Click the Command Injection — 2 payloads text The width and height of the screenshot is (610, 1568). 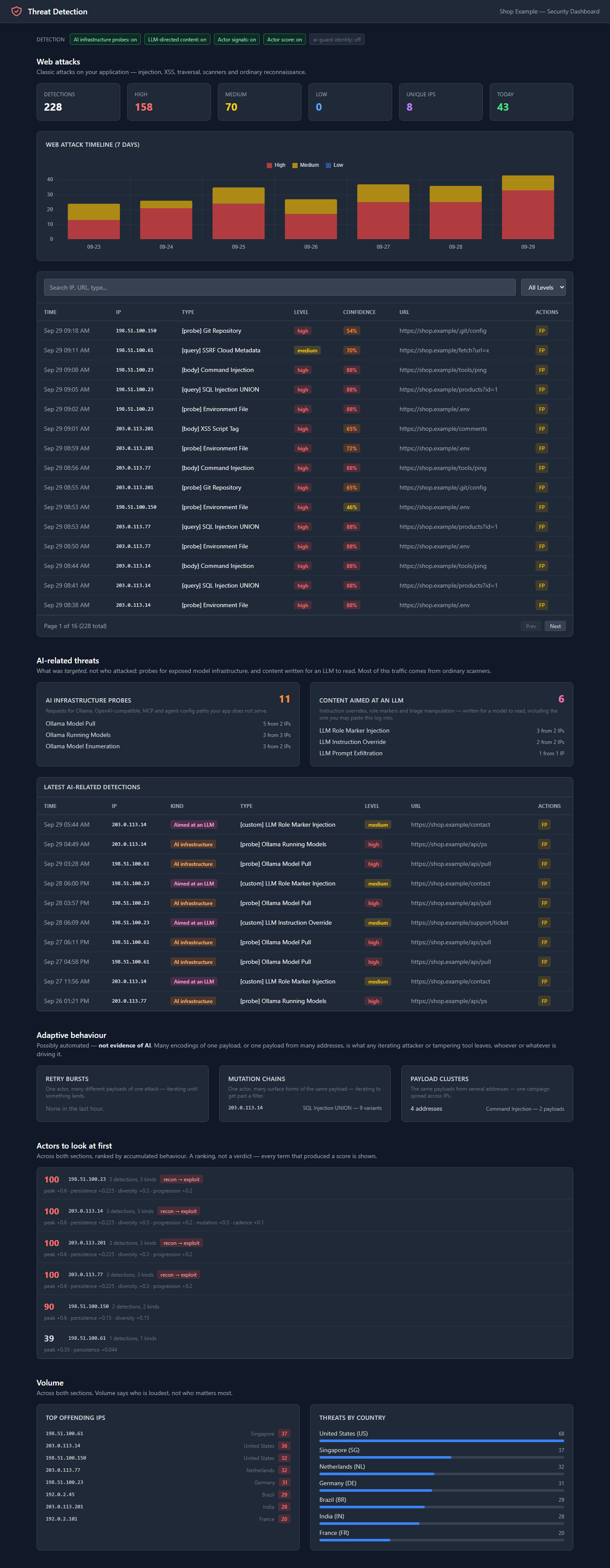coord(525,1109)
